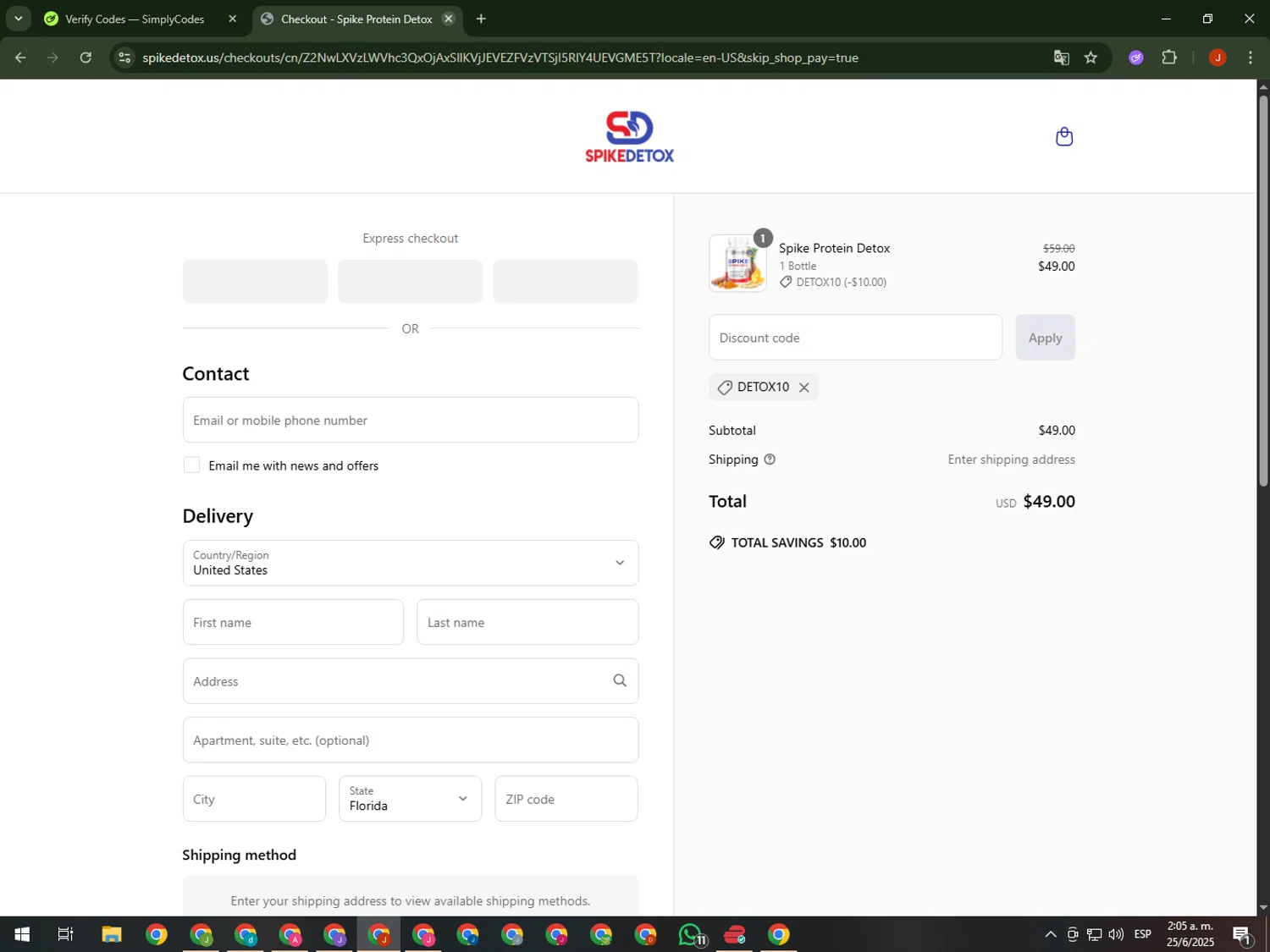Click the First name field
Screen dimensions: 1270x952
coord(293,622)
